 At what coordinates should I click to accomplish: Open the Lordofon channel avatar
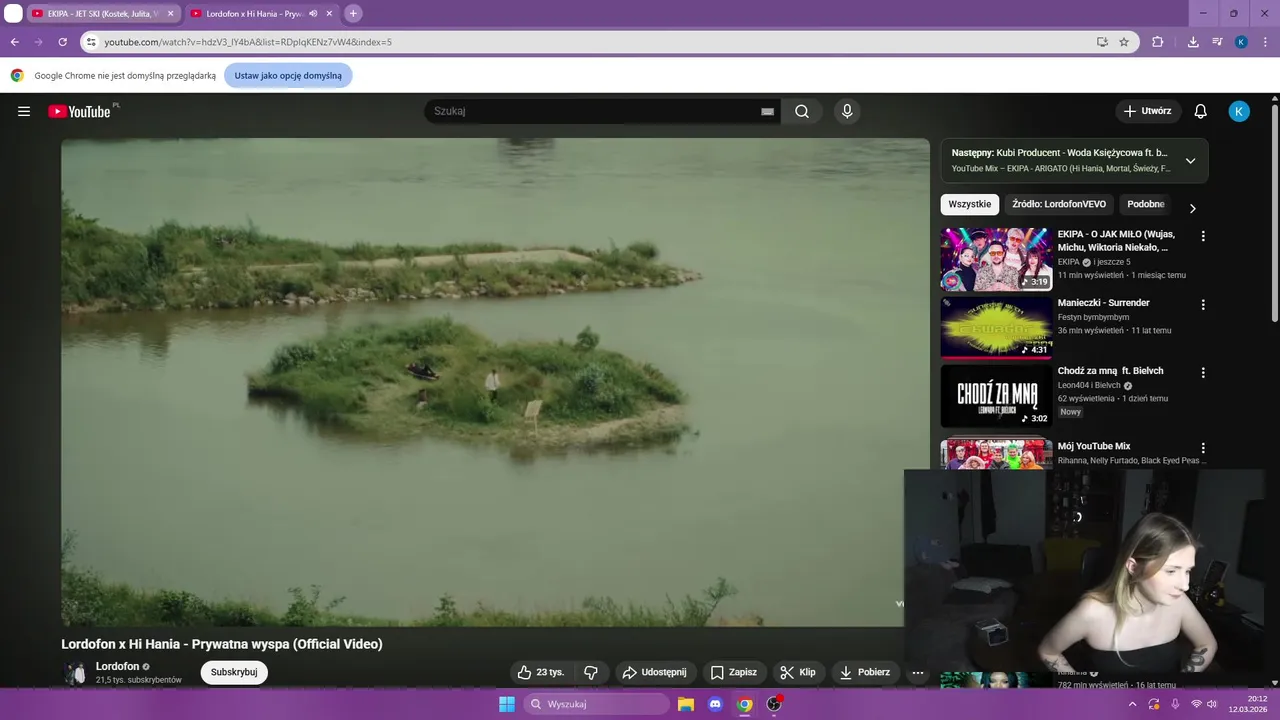tap(75, 672)
